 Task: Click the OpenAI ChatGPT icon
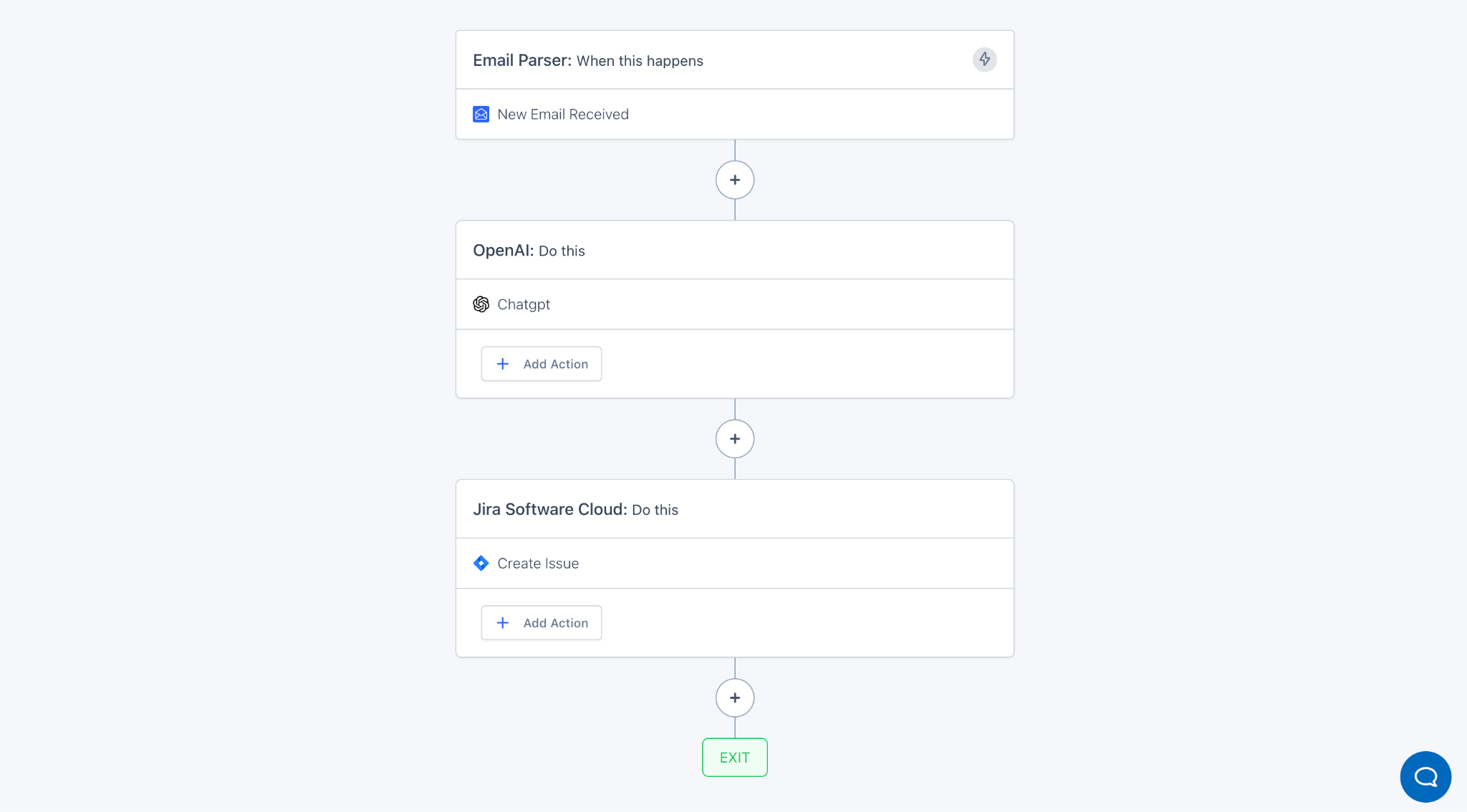[x=481, y=304]
